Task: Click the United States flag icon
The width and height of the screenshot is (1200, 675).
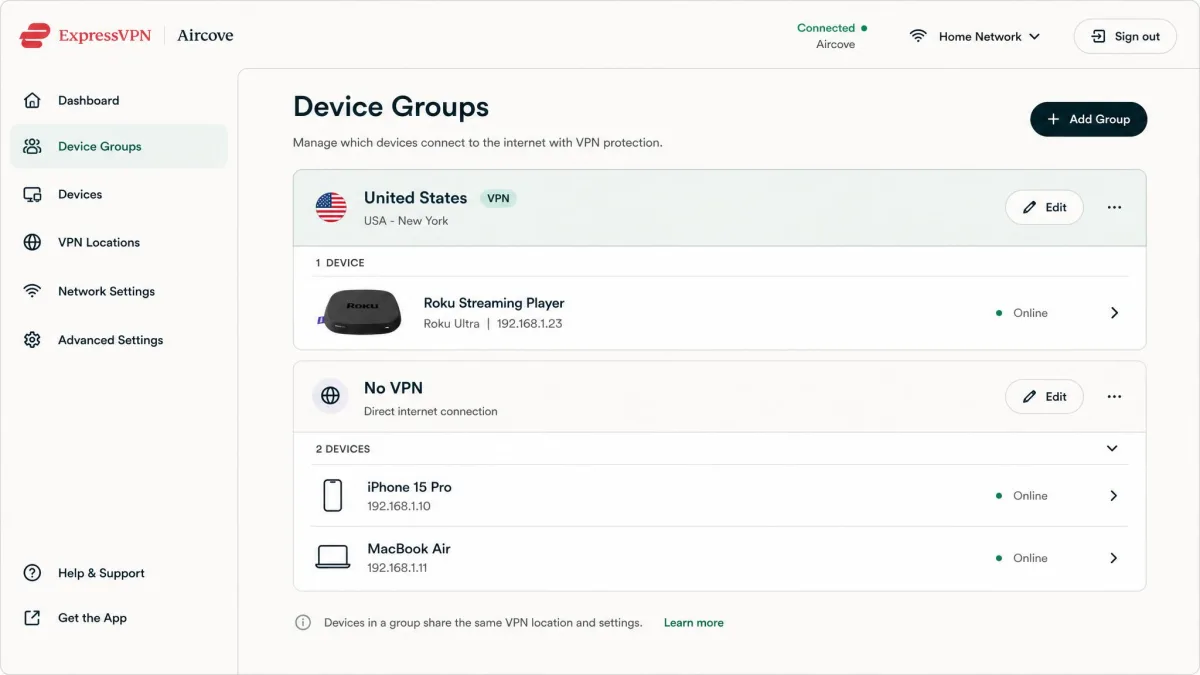Action: click(x=331, y=207)
